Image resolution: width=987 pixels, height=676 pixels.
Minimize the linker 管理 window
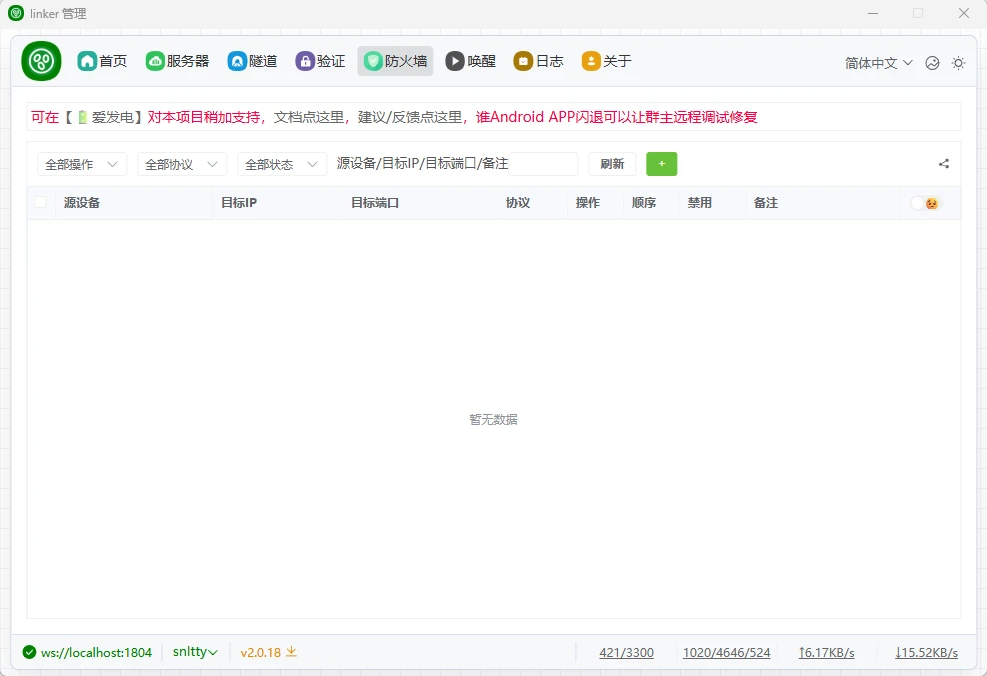[873, 13]
